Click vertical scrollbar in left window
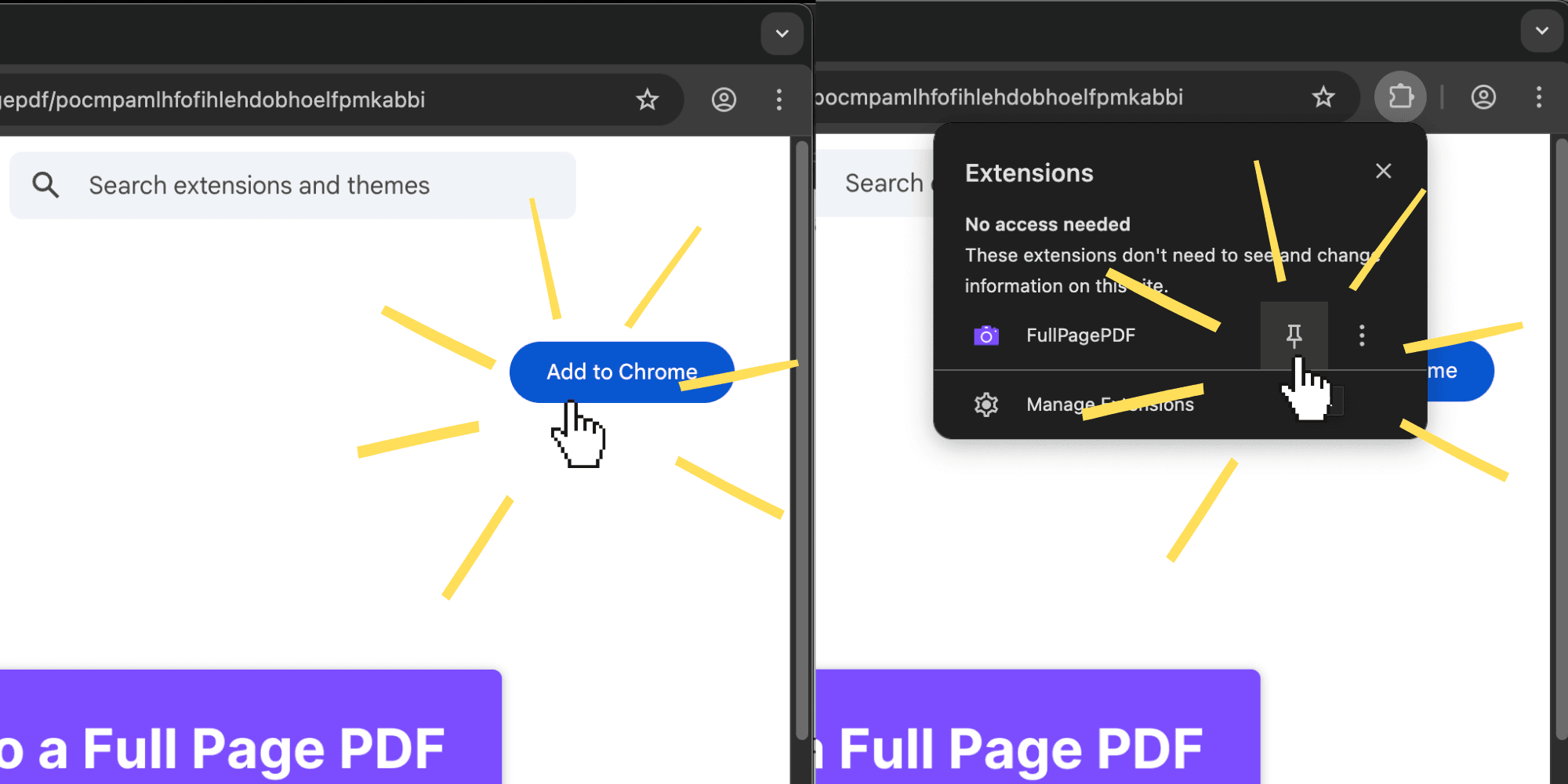Viewport: 1568px width, 784px height. click(801, 439)
